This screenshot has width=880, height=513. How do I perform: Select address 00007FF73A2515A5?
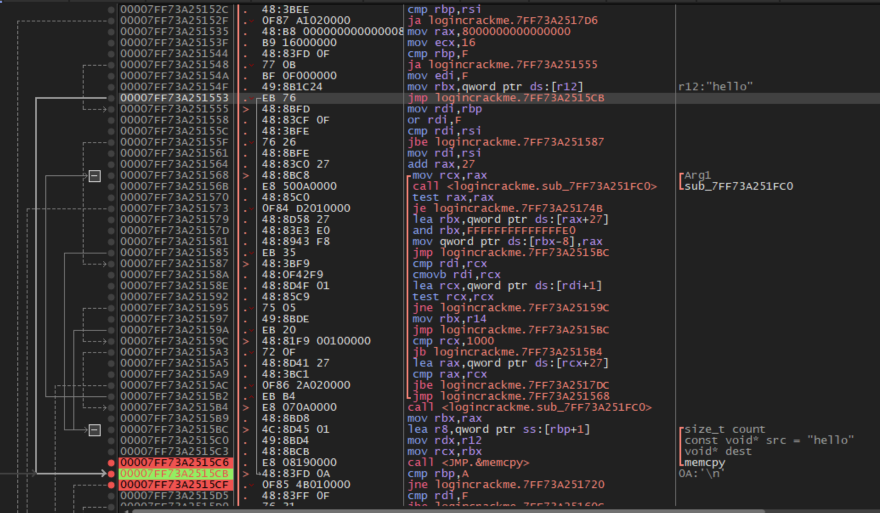(x=175, y=363)
